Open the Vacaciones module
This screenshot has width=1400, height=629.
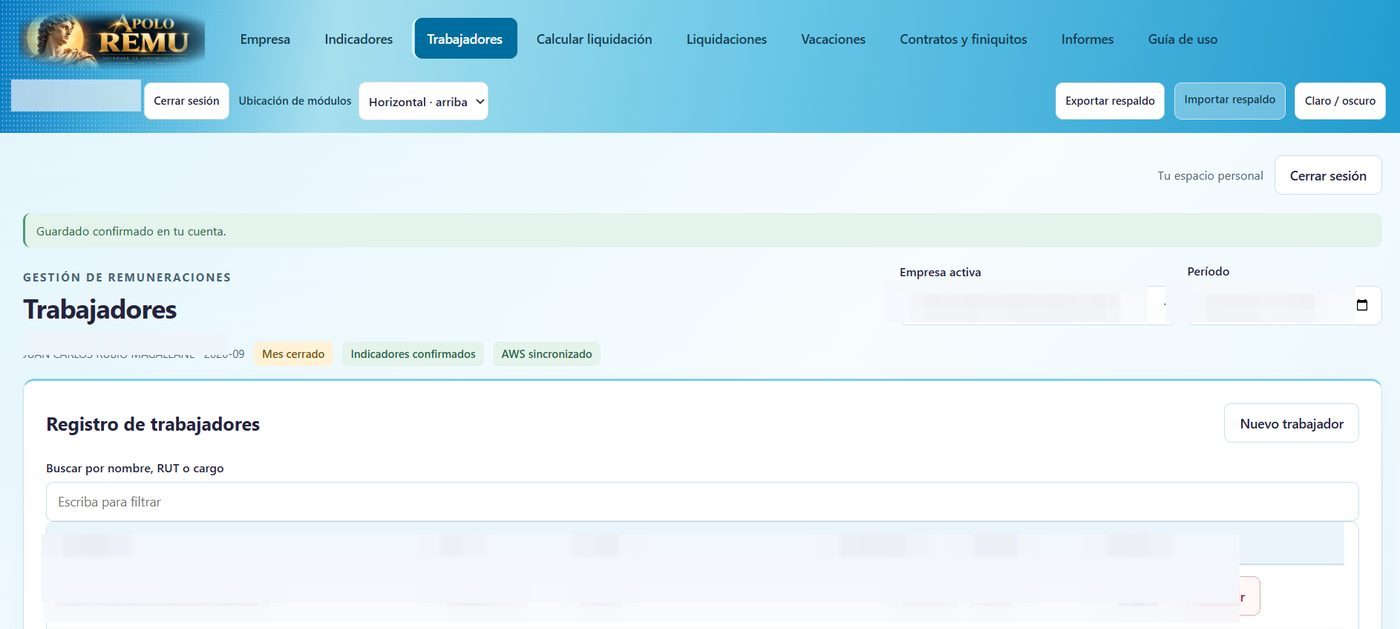(833, 39)
